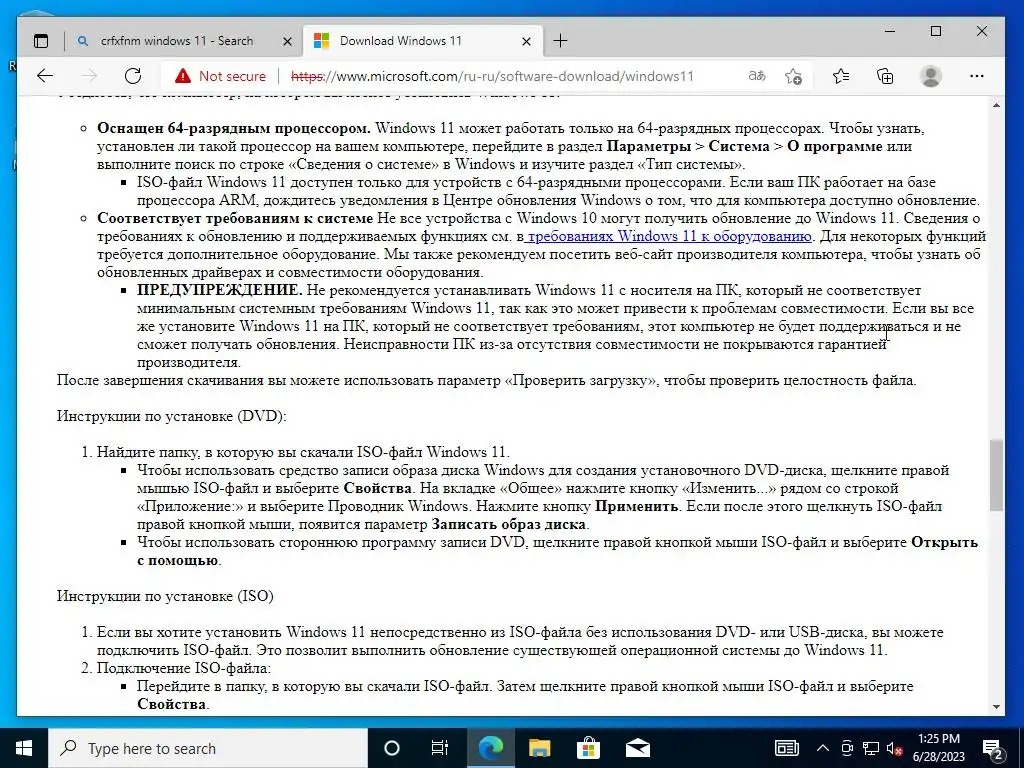1024x768 pixels.
Task: Open the Favorites list
Action: (841, 76)
